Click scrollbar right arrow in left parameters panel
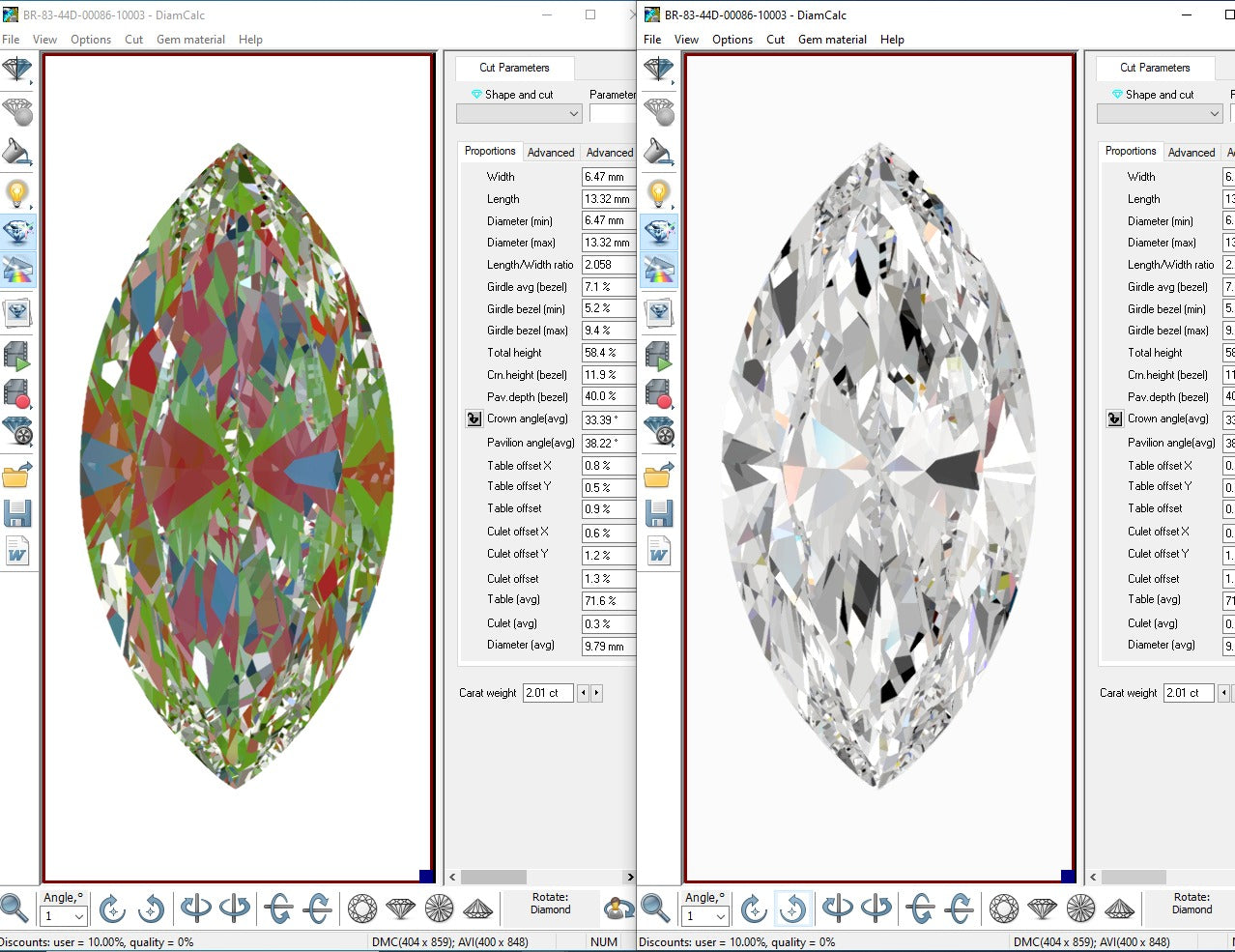1235x952 pixels. (x=630, y=877)
